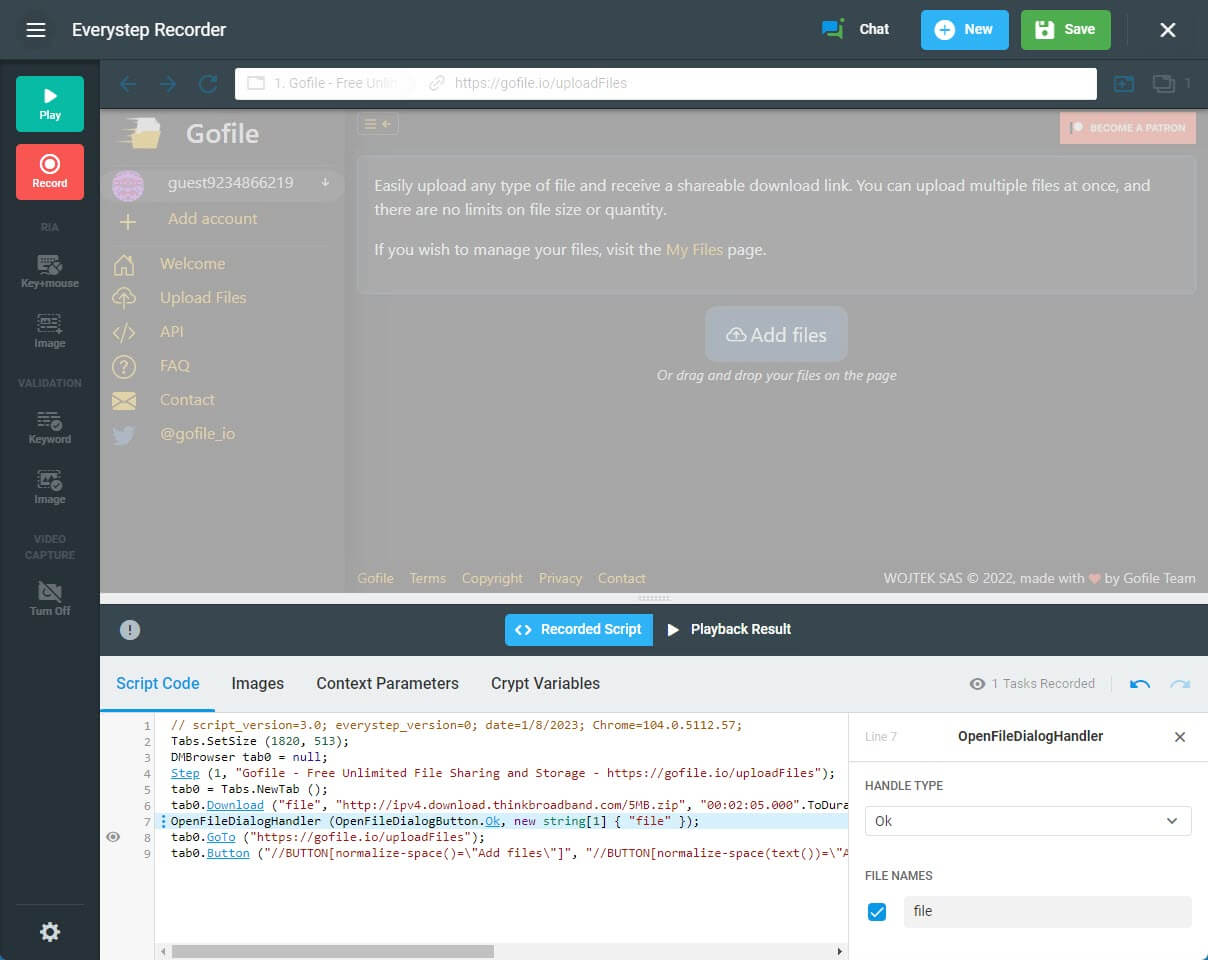Open Chat support
1208x960 pixels.
pos(855,30)
